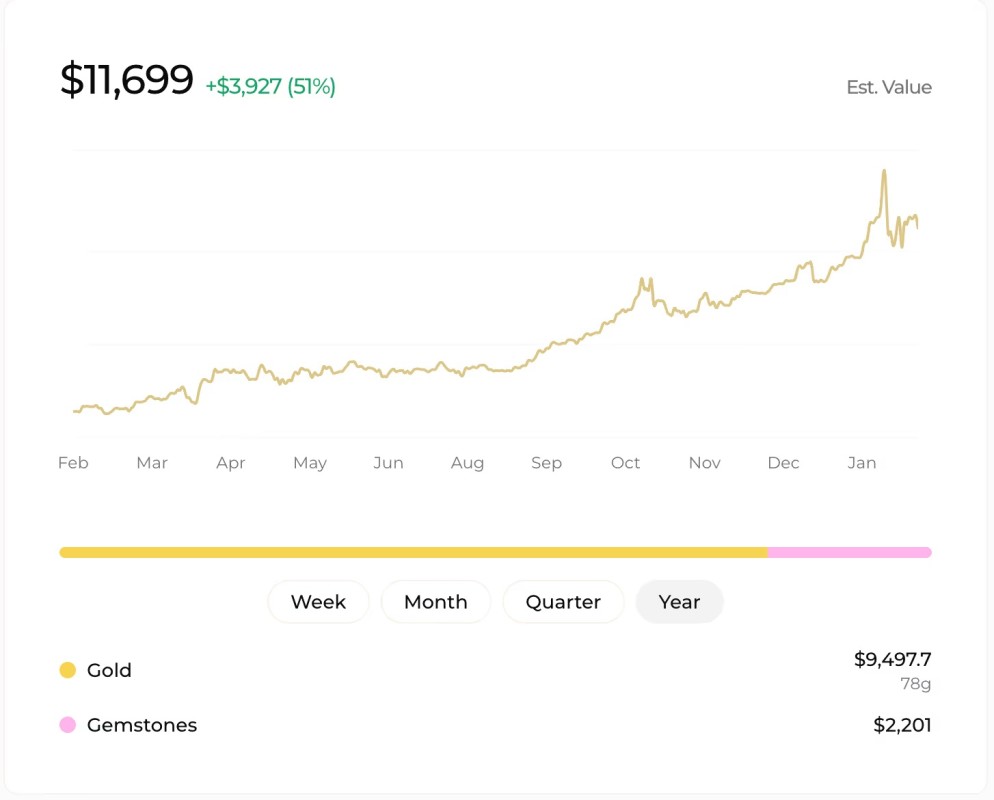Switch chart range to Month

coord(436,602)
